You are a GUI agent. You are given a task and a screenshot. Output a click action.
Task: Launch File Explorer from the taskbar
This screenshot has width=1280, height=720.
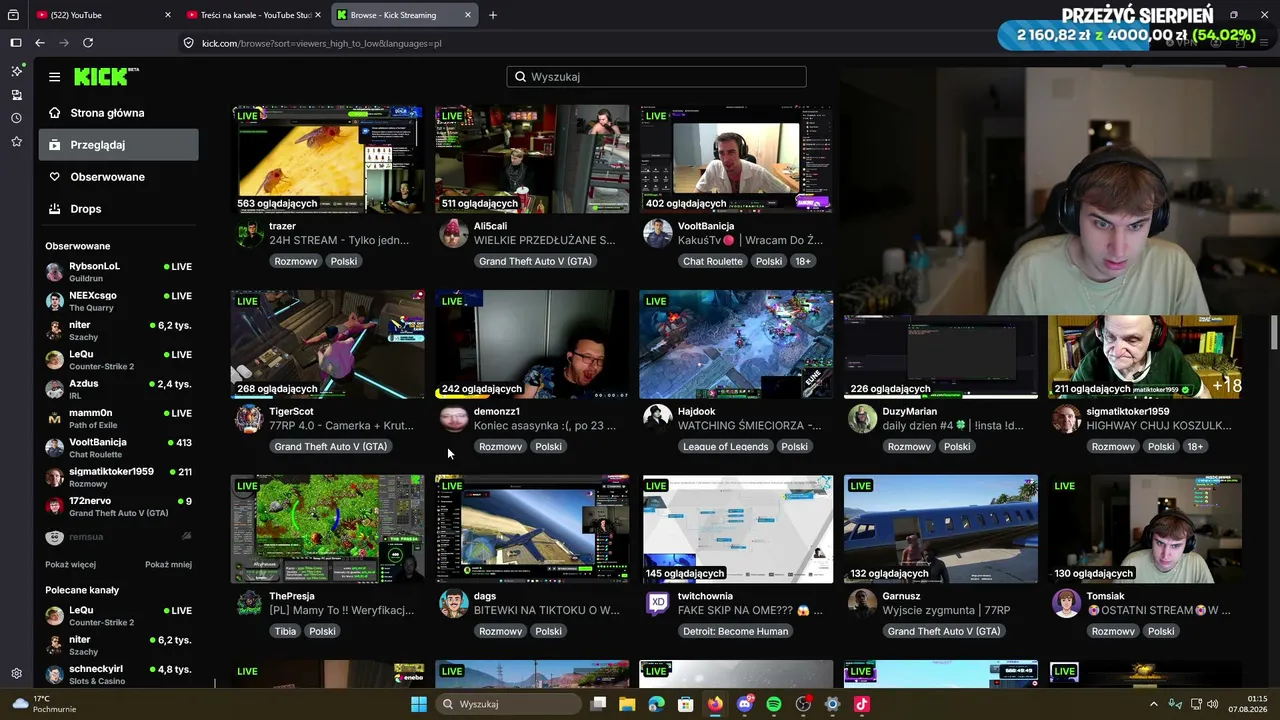pyautogui.click(x=627, y=704)
